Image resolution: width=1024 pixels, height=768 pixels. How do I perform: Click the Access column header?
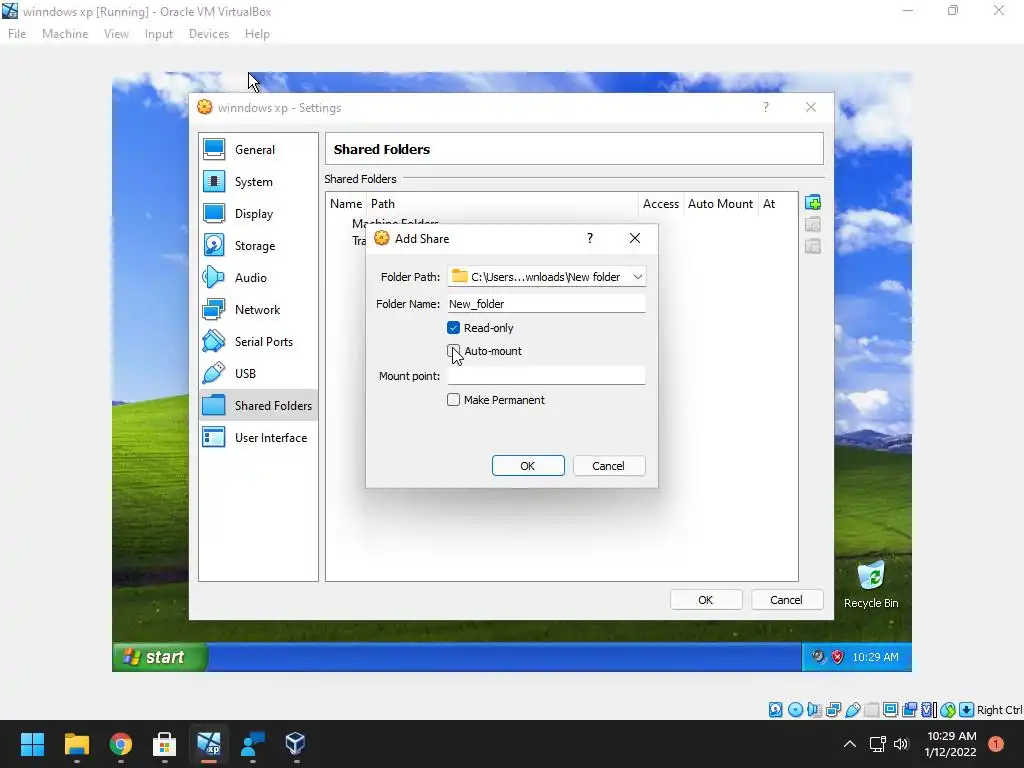coord(660,204)
